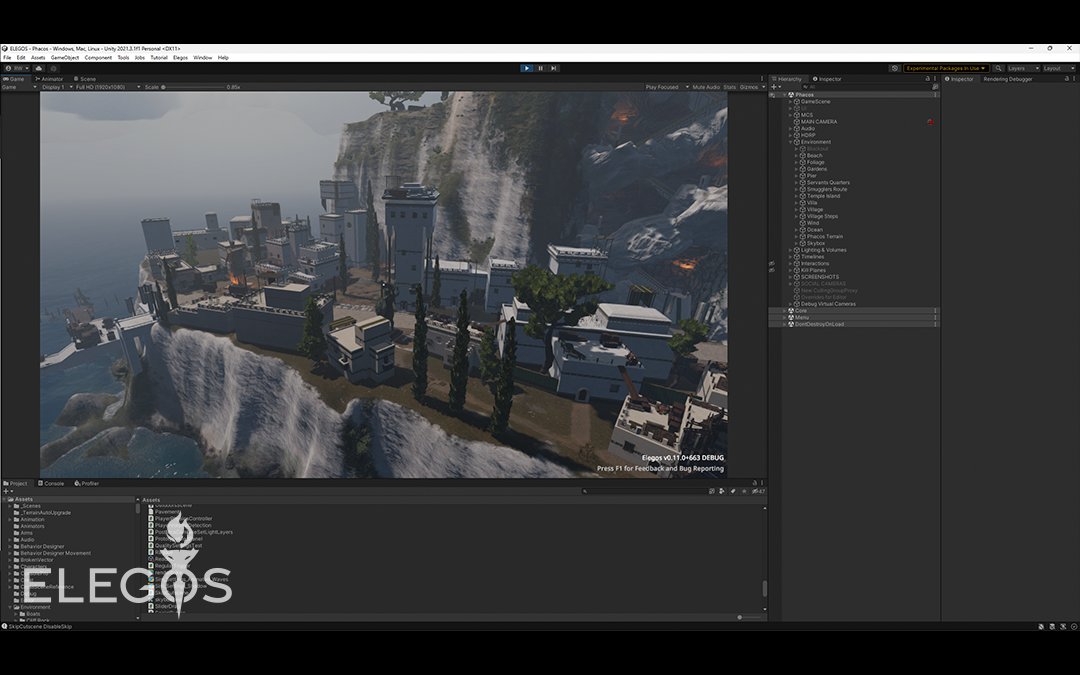Toggle the lock icon on the Inspector panel
1080x675 pixels.
pos(1064,78)
